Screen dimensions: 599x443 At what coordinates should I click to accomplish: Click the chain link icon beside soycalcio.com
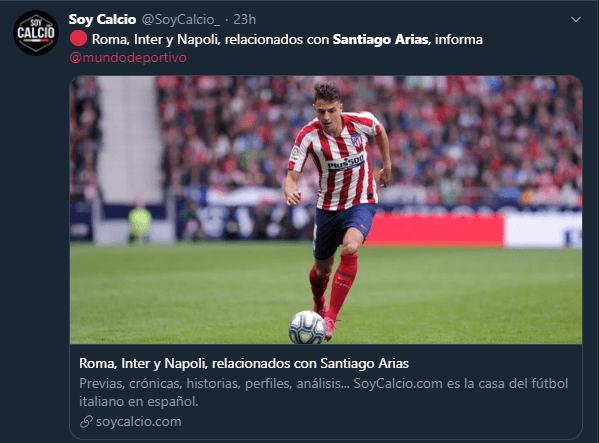tap(86, 422)
